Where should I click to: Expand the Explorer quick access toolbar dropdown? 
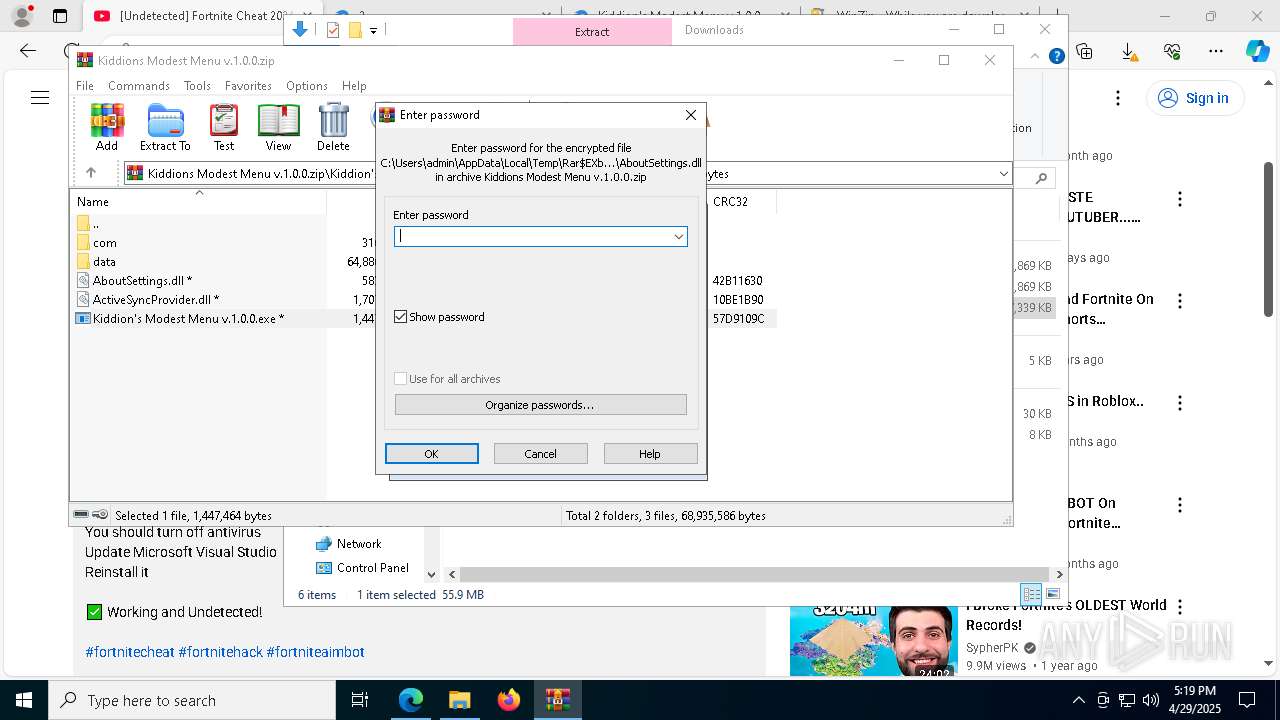pyautogui.click(x=373, y=31)
